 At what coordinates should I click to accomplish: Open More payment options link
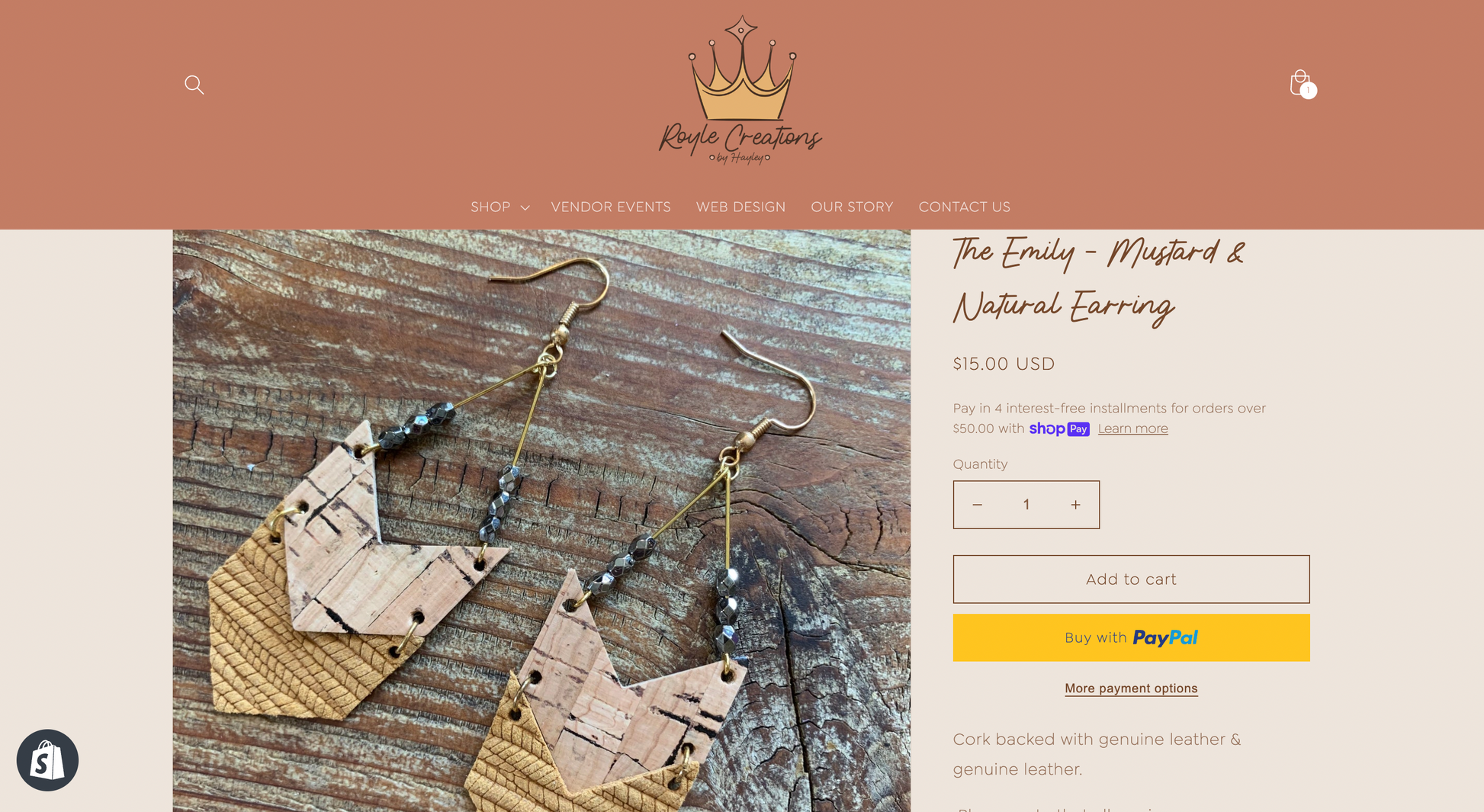click(1131, 688)
